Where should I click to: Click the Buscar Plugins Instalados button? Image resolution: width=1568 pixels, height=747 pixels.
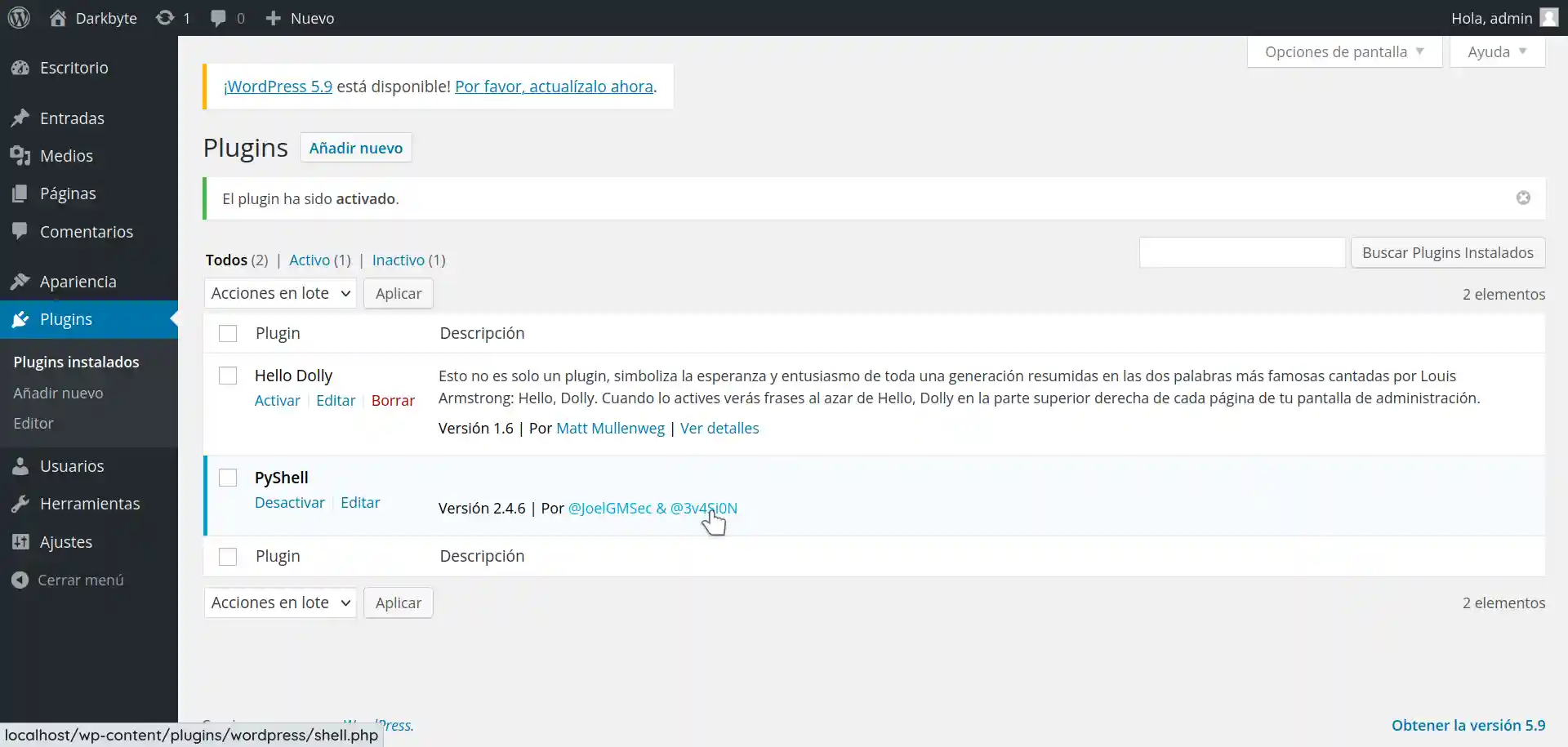(1448, 252)
